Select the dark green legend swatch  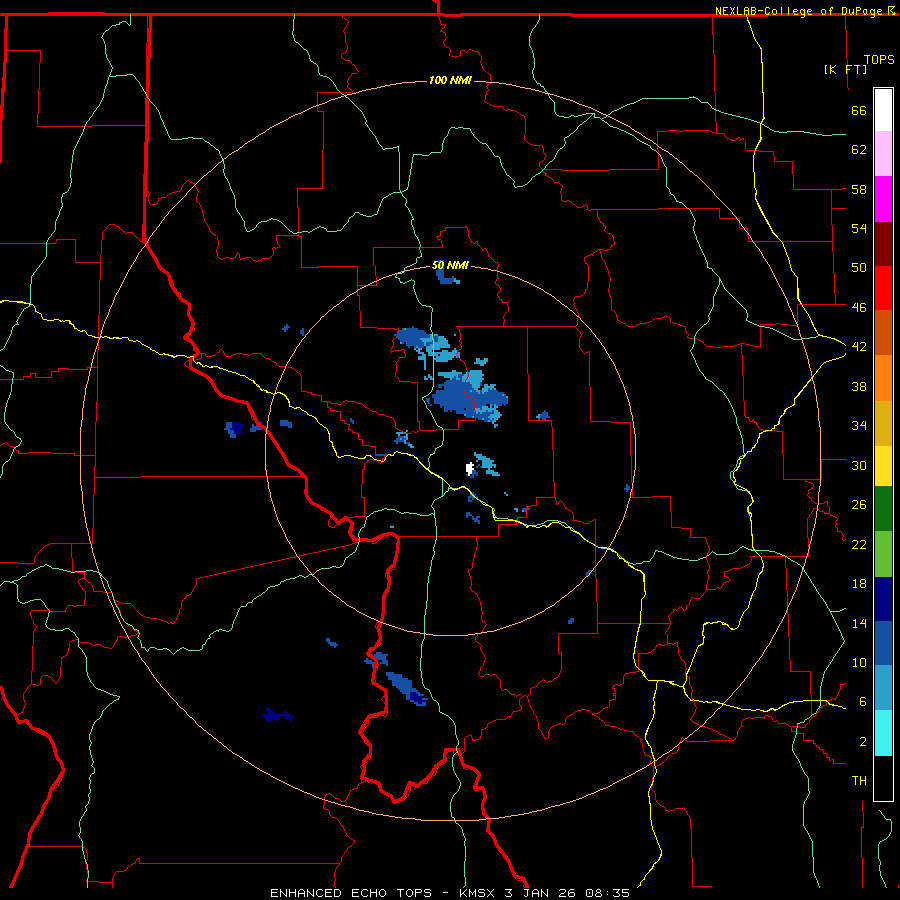pos(883,509)
